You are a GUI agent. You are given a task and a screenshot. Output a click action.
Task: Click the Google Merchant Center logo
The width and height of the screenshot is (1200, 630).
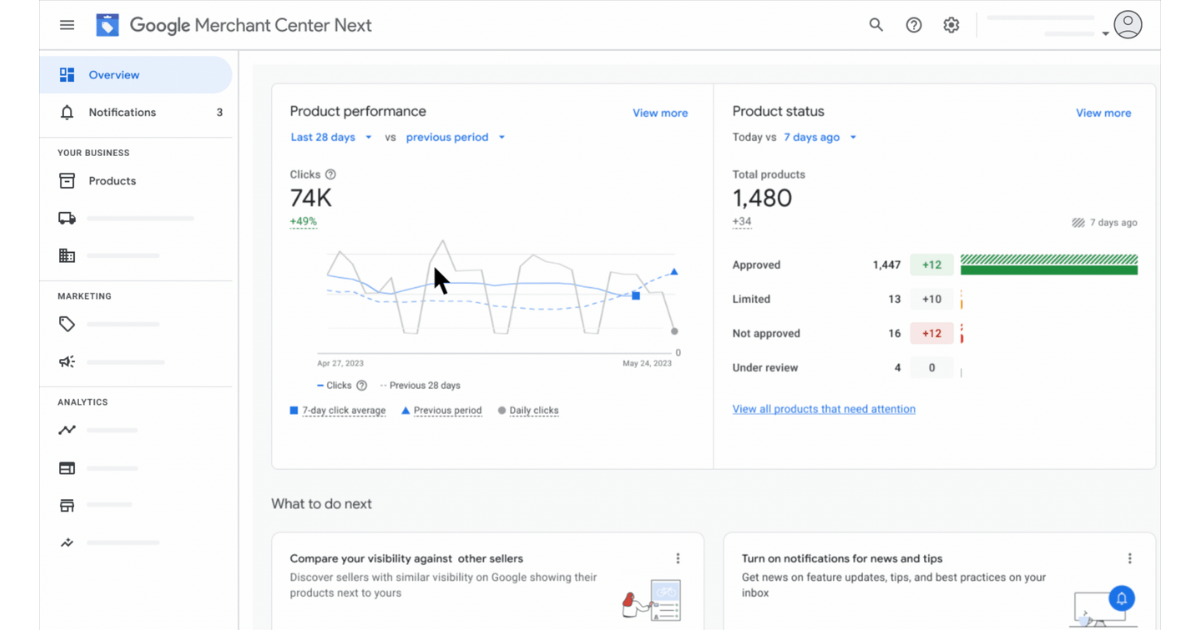click(234, 25)
